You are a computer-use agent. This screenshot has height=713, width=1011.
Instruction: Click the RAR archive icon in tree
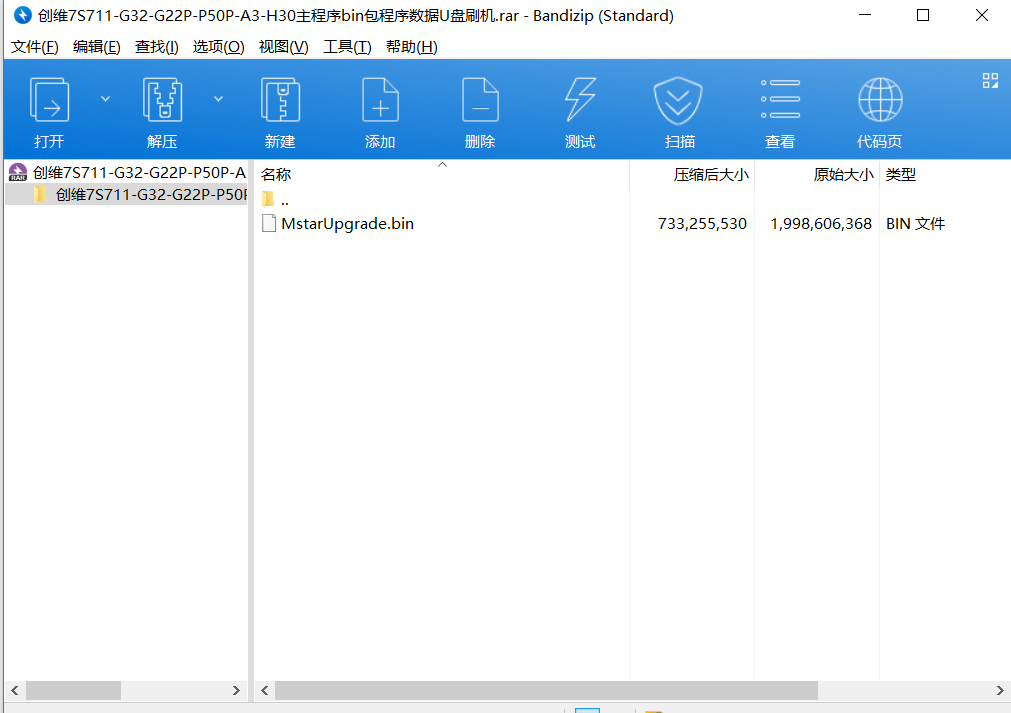[x=17, y=173]
